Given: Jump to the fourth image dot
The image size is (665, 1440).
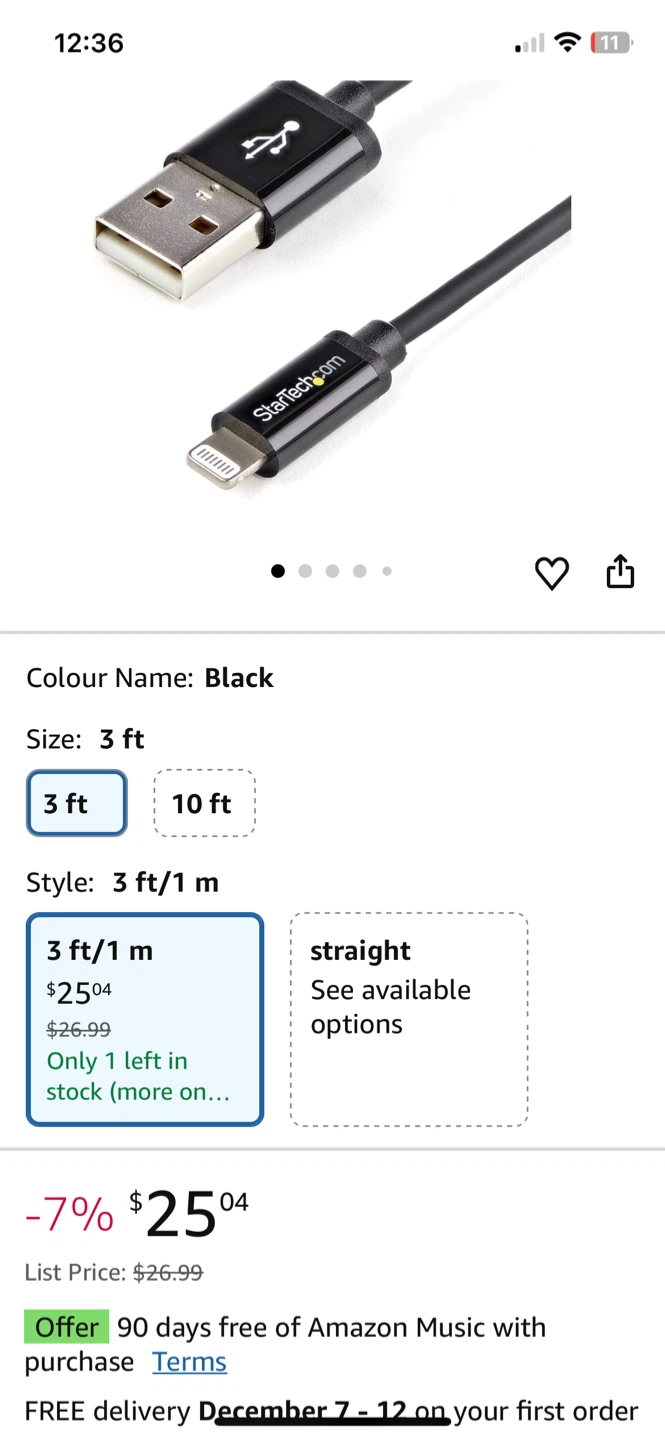Looking at the screenshot, I should click(360, 571).
